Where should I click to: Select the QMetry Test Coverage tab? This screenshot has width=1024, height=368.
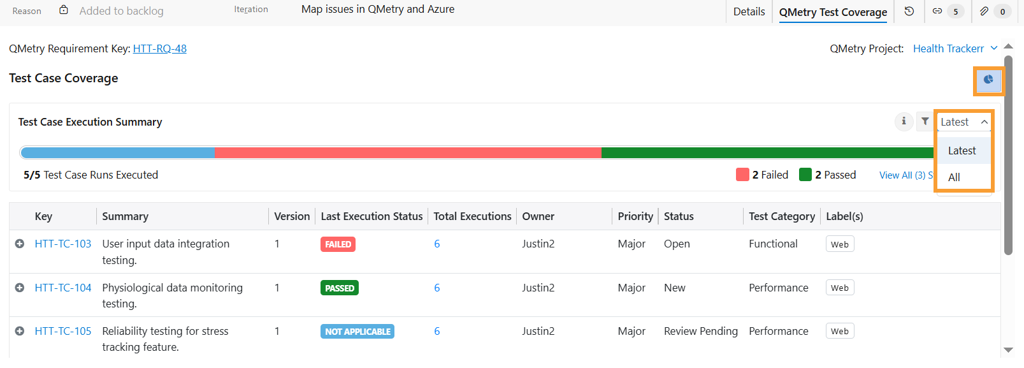[833, 11]
